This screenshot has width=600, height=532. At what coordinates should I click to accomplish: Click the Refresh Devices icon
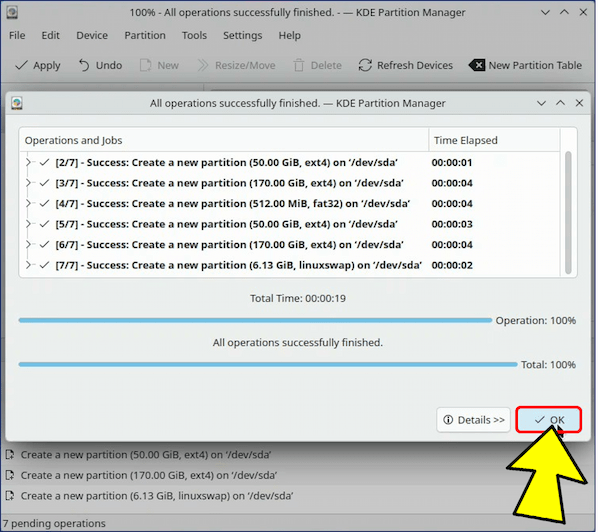coord(363,65)
